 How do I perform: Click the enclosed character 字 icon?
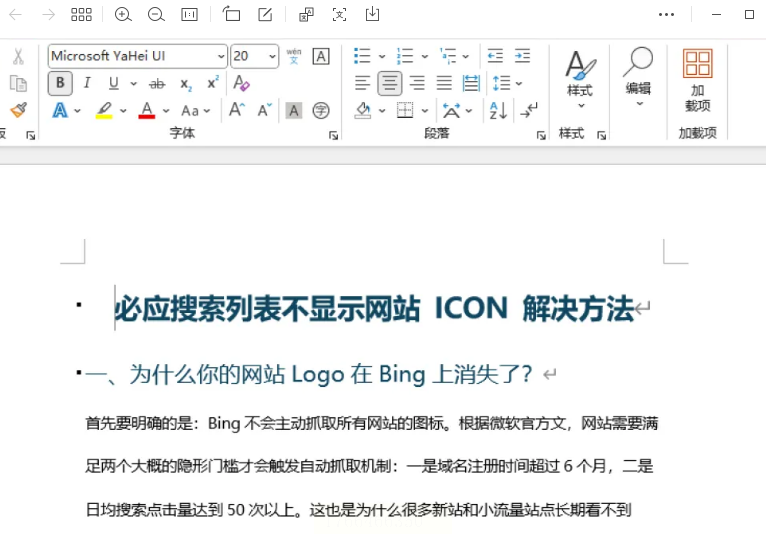tap(321, 110)
